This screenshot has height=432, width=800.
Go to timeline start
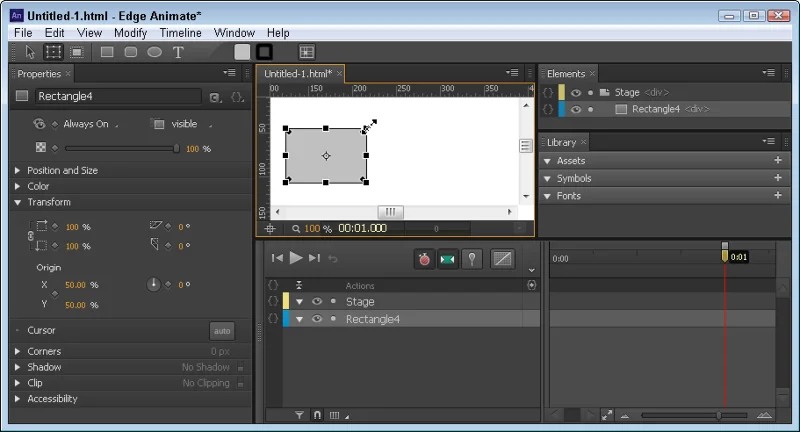pyautogui.click(x=277, y=258)
